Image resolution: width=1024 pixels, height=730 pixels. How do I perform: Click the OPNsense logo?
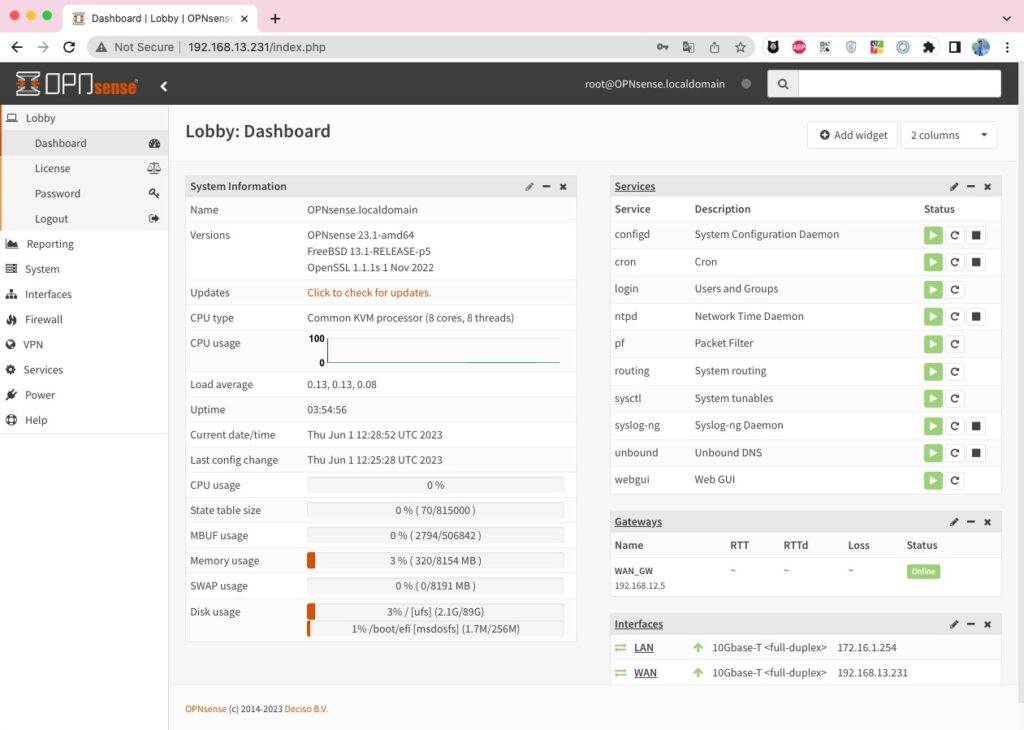click(76, 84)
